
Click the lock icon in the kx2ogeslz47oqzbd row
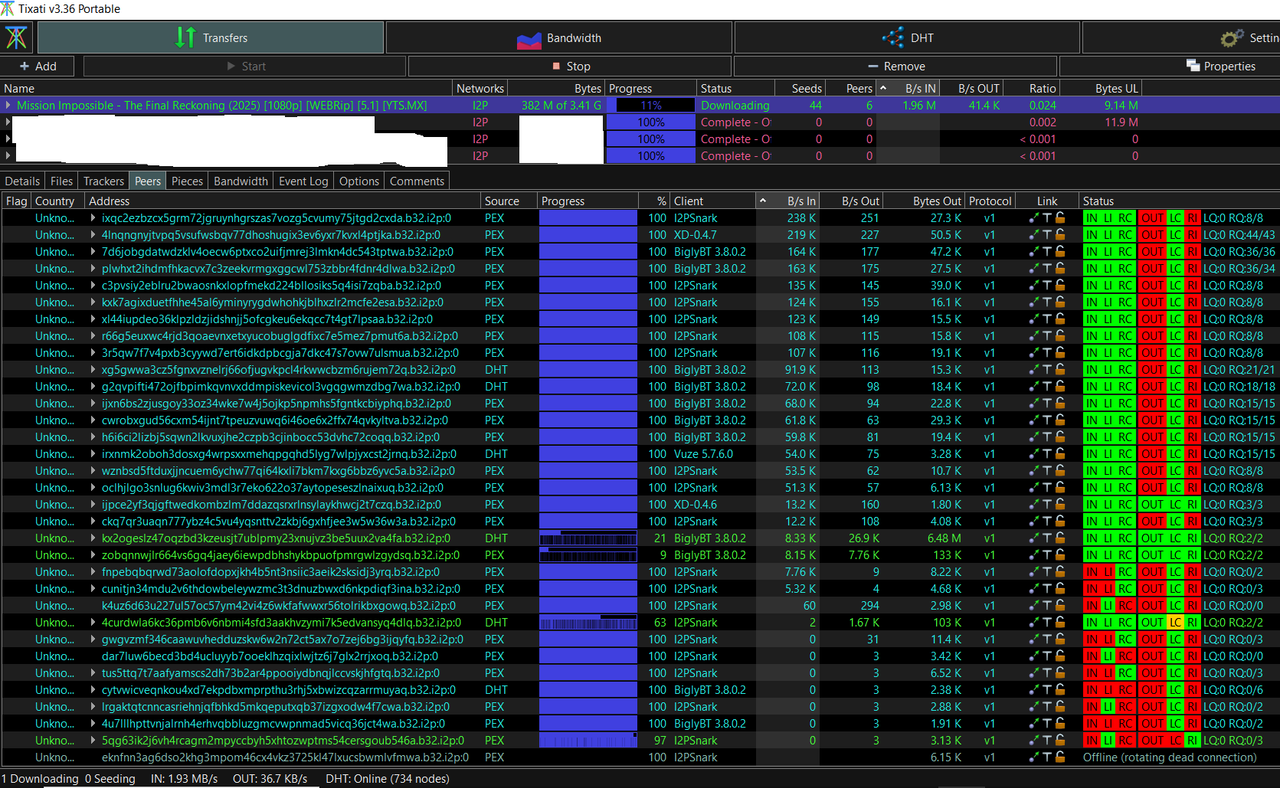point(1061,538)
